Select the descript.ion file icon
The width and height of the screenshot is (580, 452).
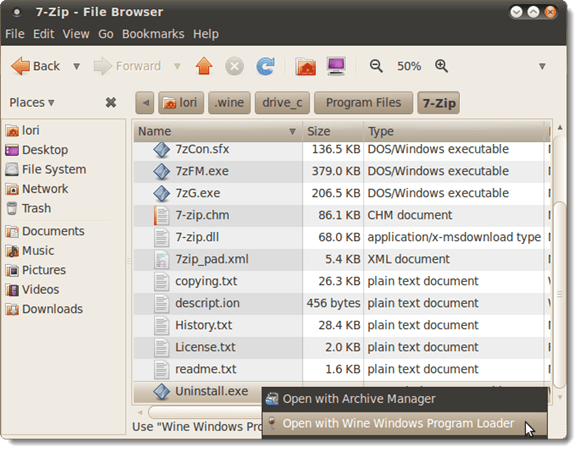click(162, 304)
